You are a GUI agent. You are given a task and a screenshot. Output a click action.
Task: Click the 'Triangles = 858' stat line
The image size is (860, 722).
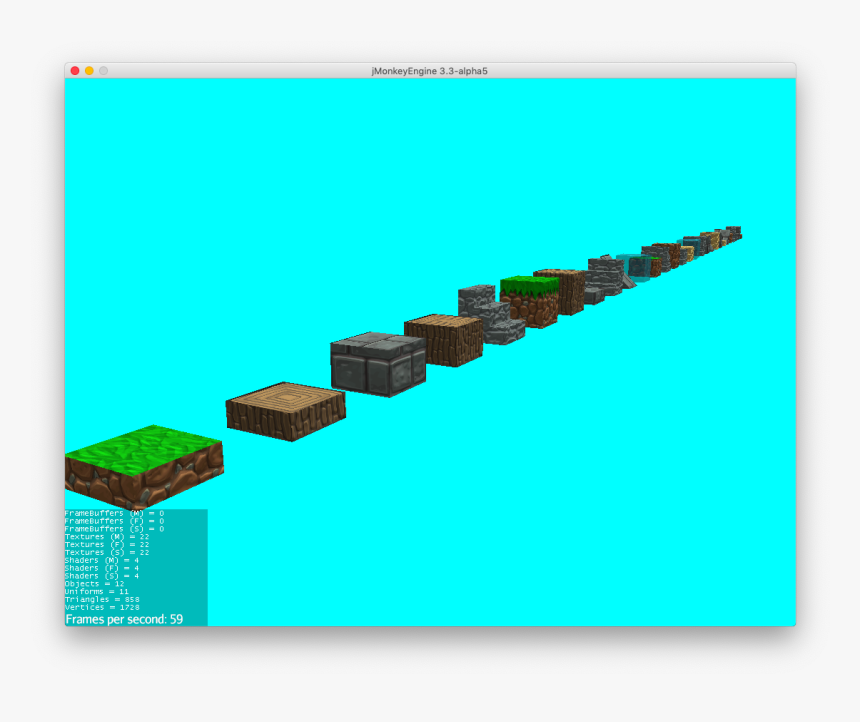coord(102,600)
